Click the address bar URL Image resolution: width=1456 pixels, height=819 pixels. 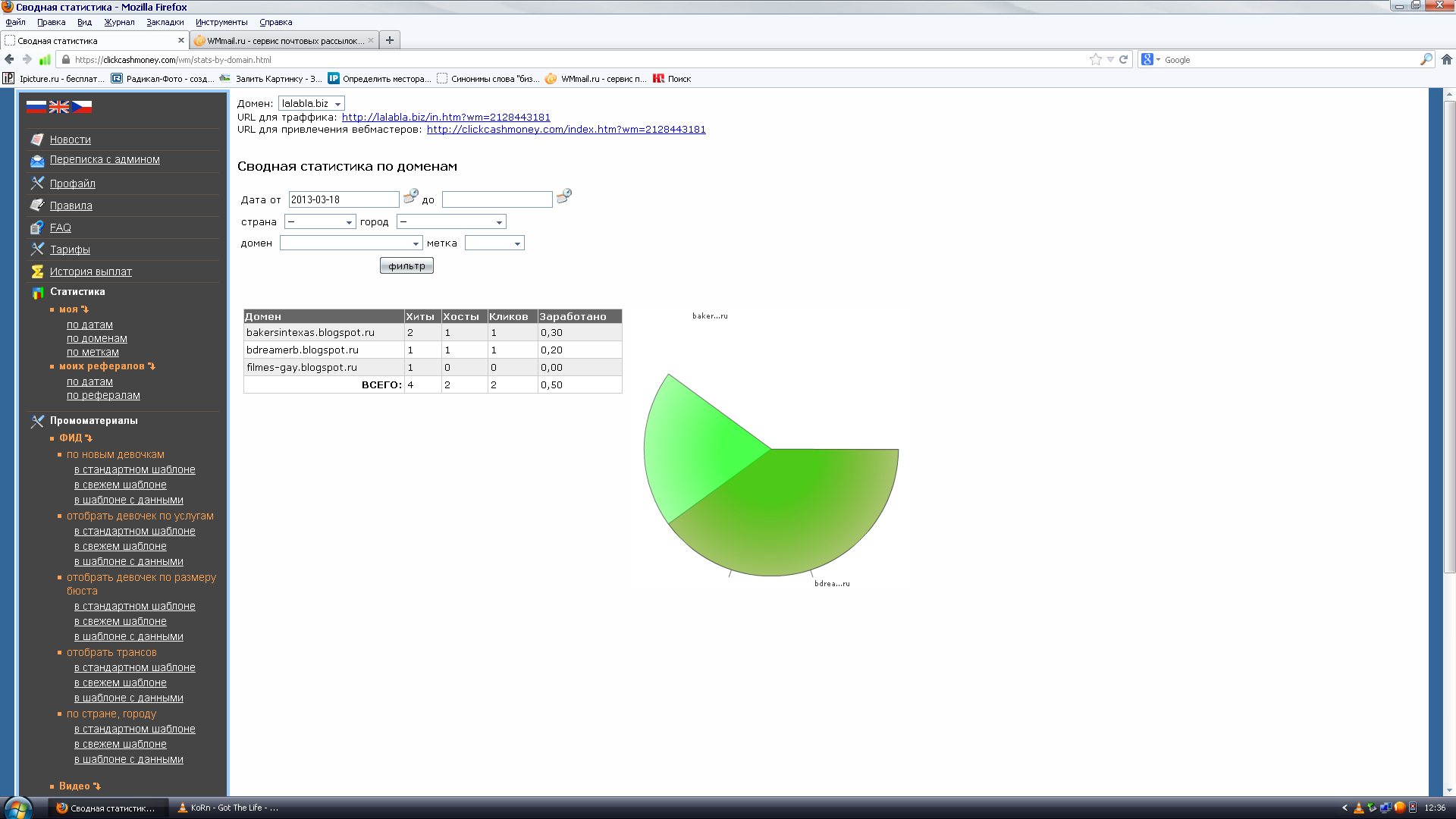coord(173,59)
